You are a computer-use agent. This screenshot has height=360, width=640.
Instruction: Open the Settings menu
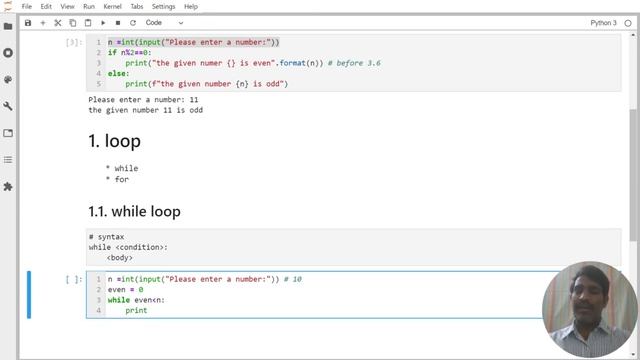tap(163, 7)
